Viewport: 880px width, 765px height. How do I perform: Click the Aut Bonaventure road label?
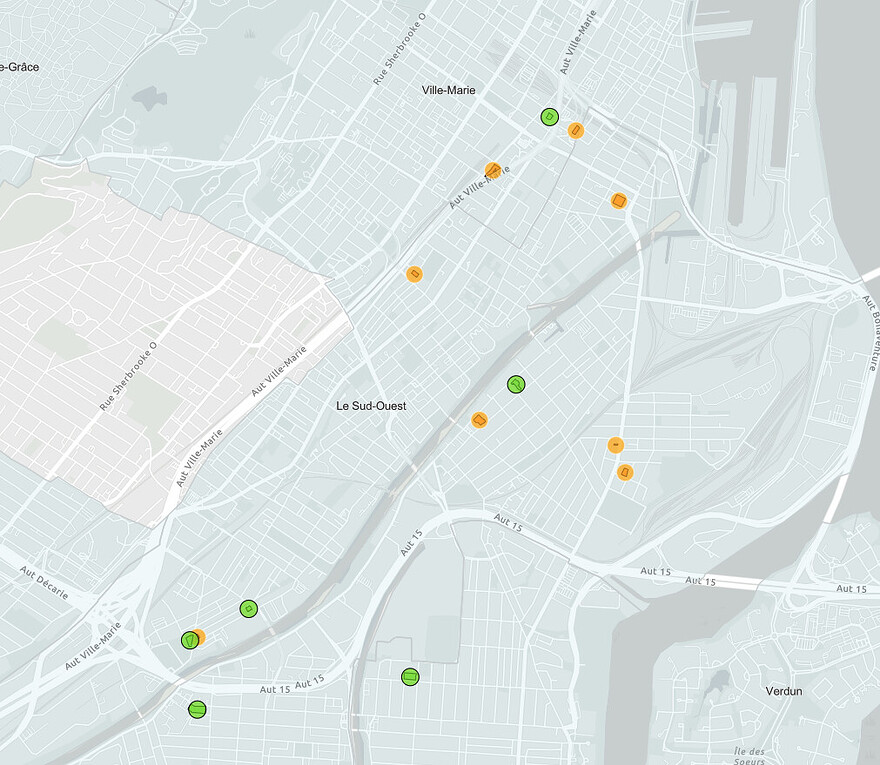[x=872, y=333]
